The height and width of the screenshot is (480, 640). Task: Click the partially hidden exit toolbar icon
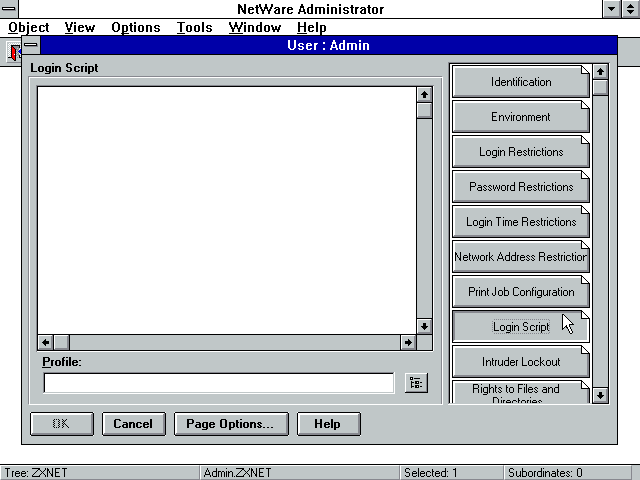pyautogui.click(x=14, y=52)
